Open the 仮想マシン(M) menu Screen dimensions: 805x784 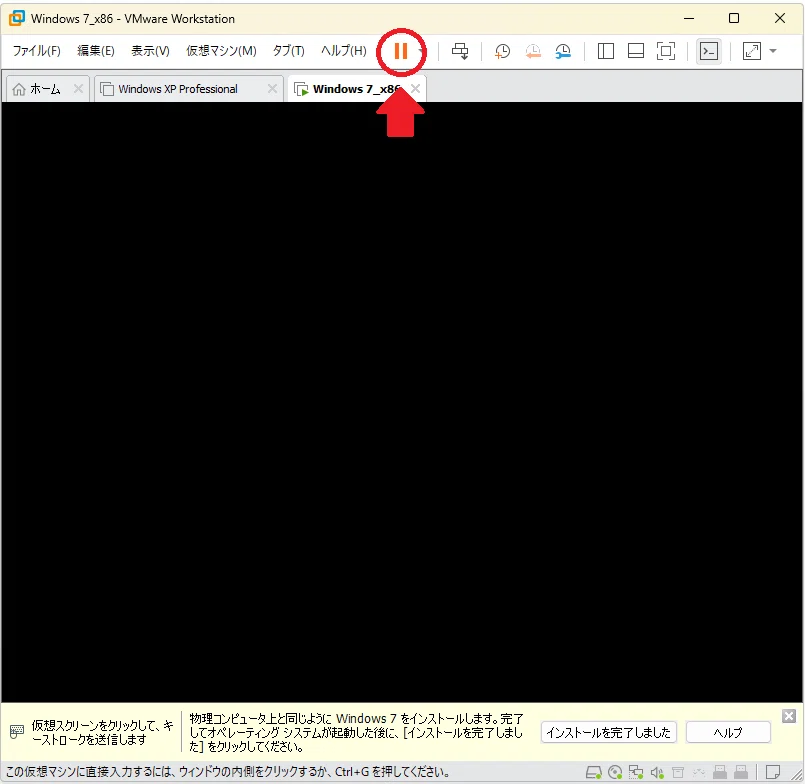[221, 50]
